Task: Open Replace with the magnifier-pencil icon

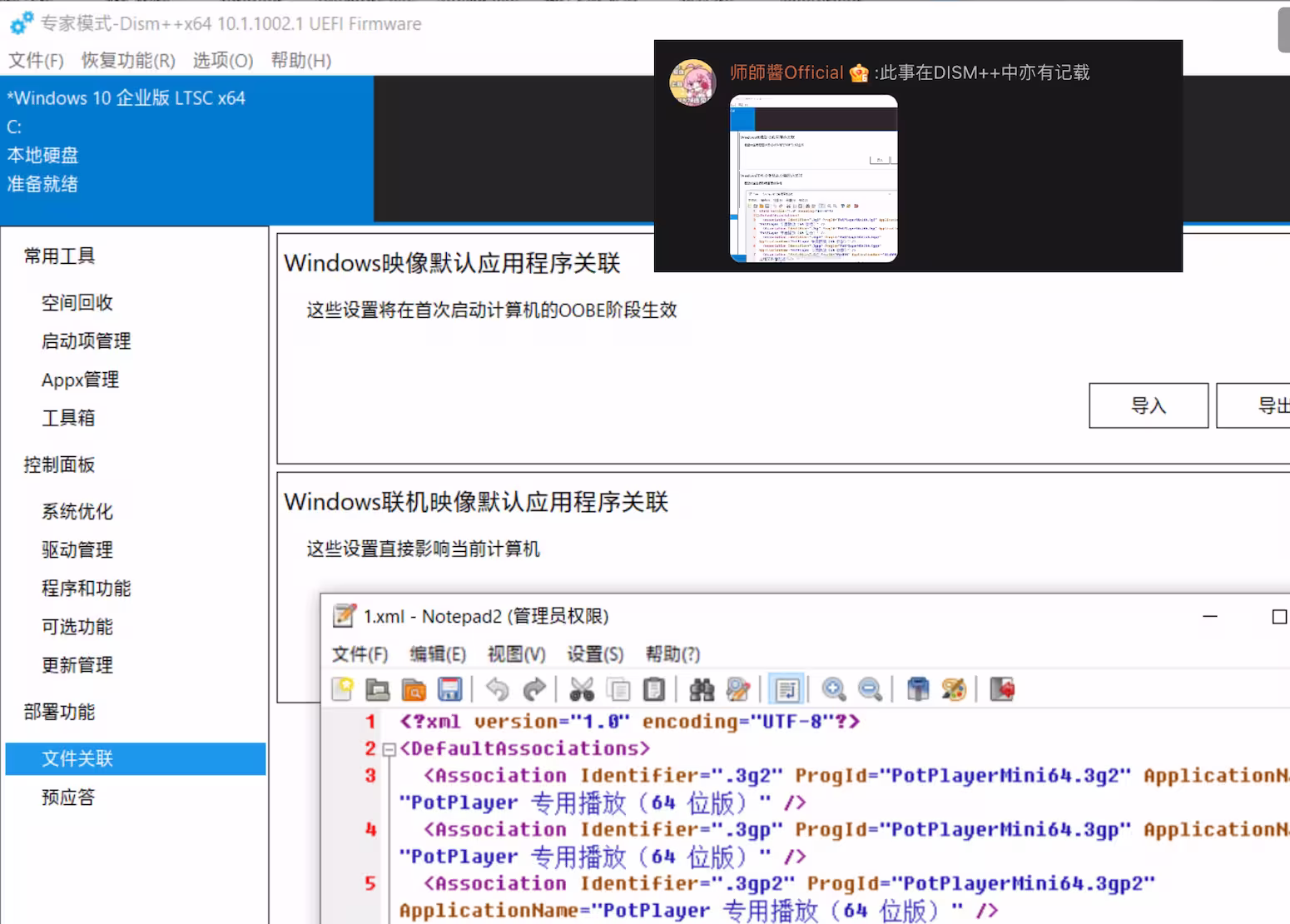Action: (739, 689)
